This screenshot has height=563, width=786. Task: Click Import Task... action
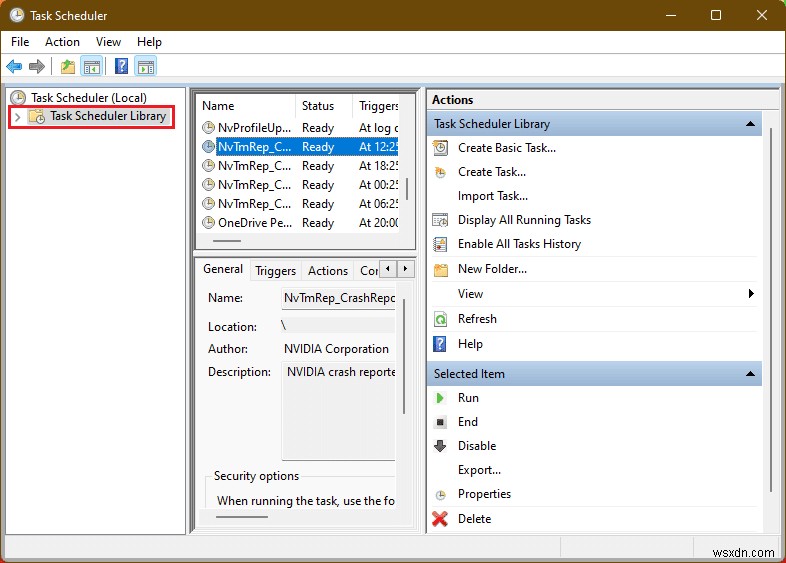493,196
